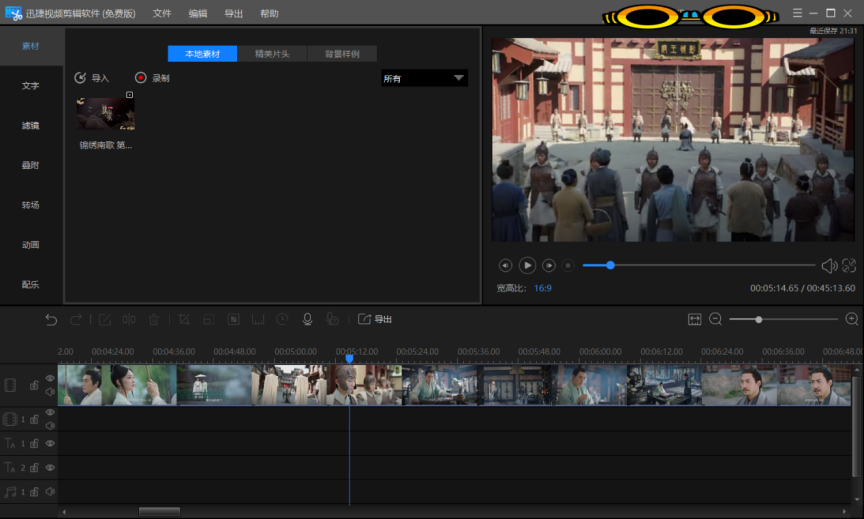Fit timeline to window width

pyautogui.click(x=694, y=320)
